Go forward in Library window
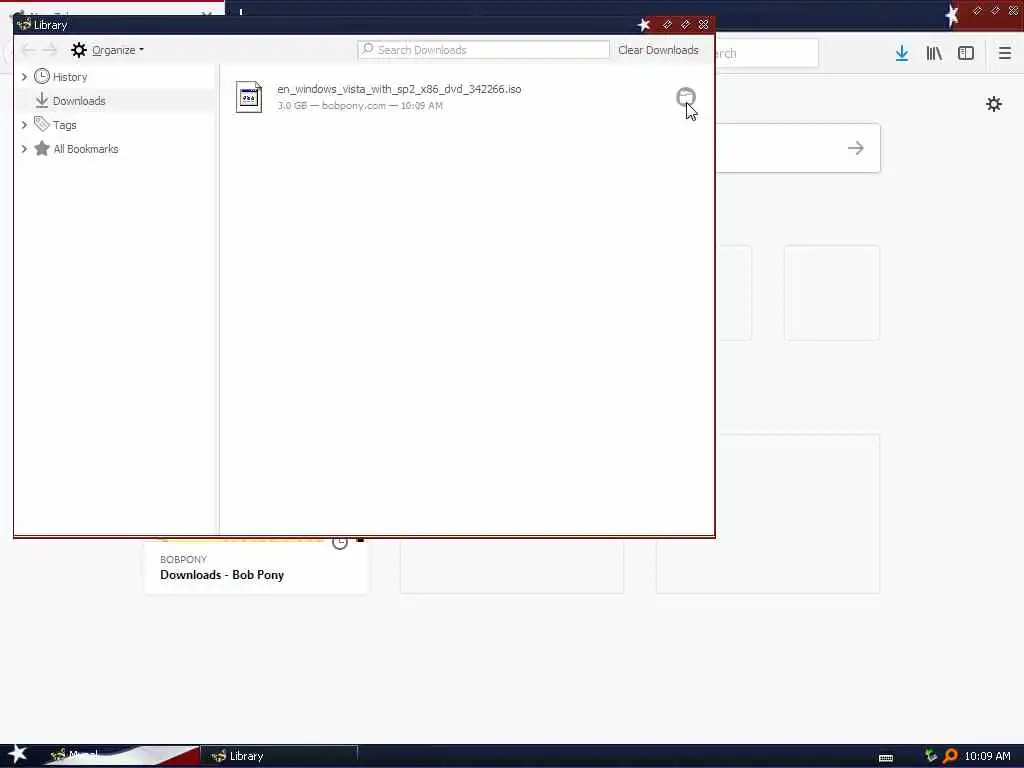The width and height of the screenshot is (1024, 768). tap(50, 50)
